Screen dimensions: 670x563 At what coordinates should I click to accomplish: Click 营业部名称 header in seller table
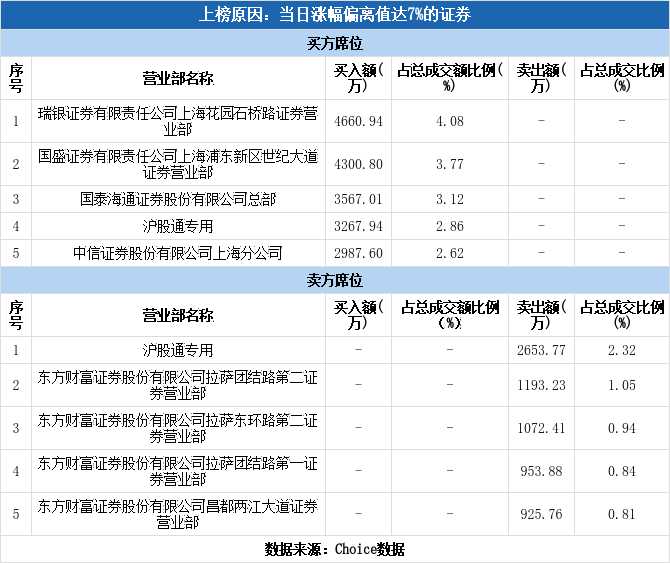178,316
